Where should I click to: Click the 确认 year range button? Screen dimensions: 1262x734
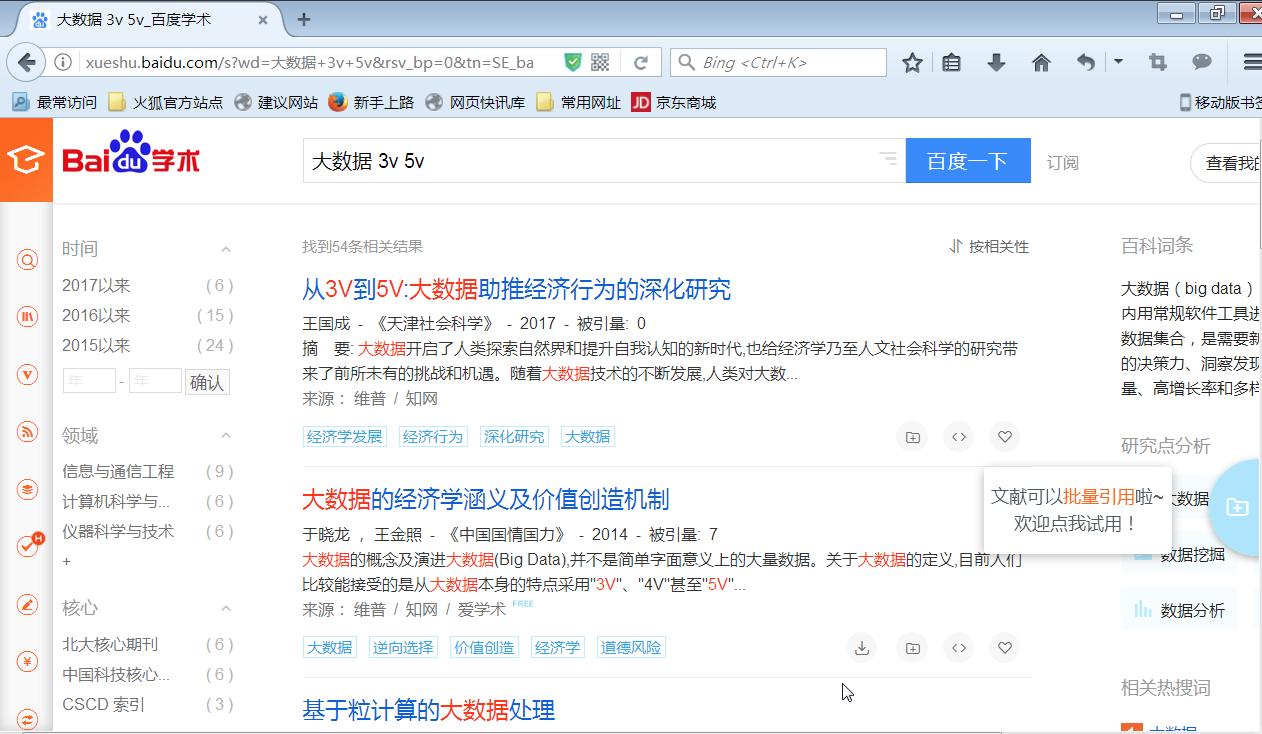[x=207, y=382]
